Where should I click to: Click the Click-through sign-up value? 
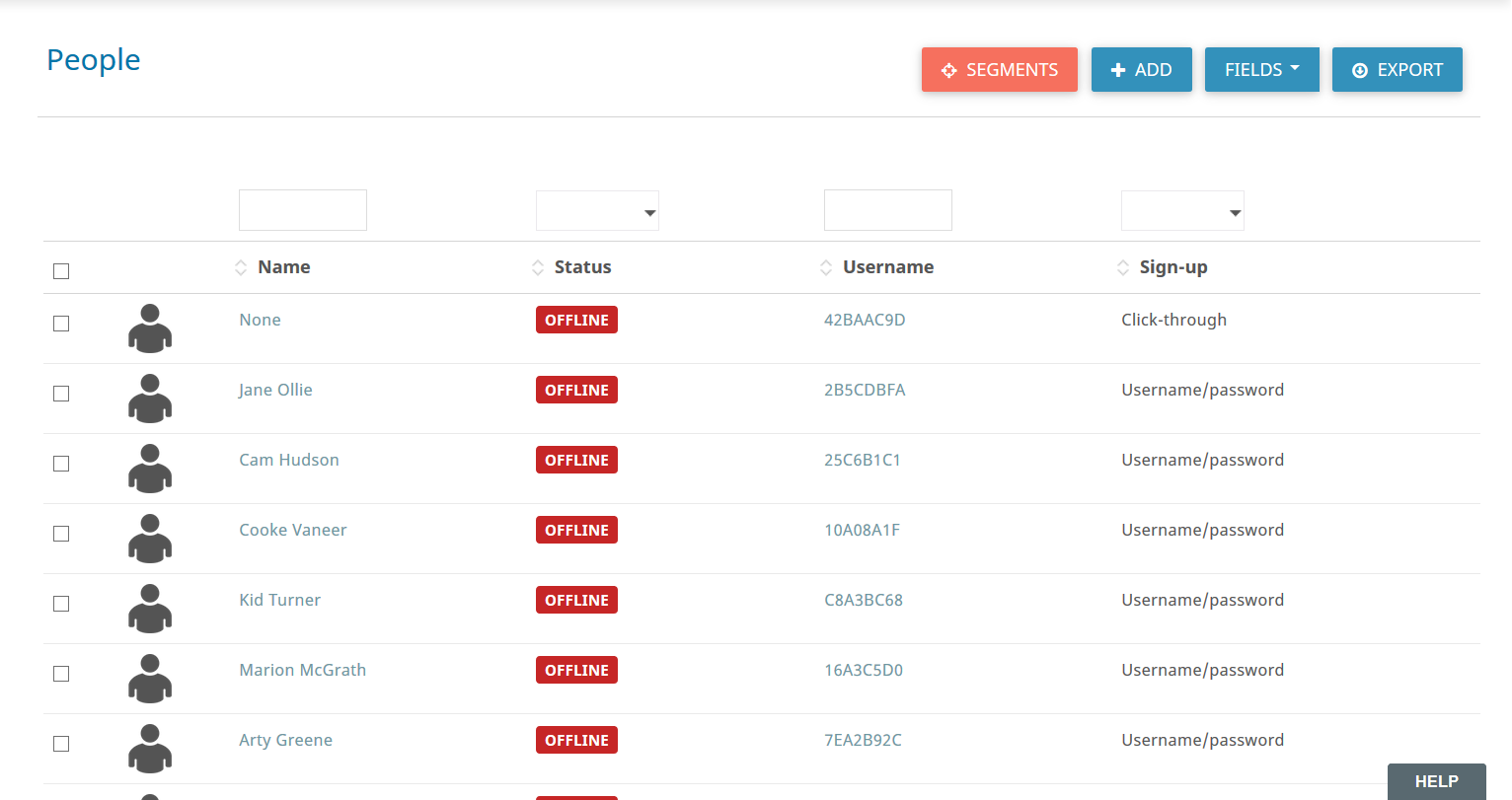(x=1174, y=320)
